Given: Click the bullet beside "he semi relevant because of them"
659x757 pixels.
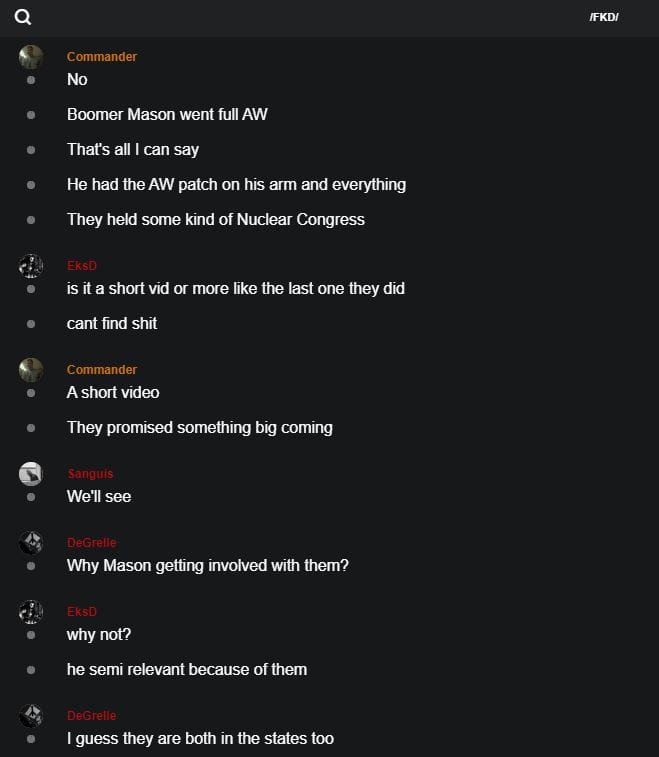Looking at the screenshot, I should [31, 670].
